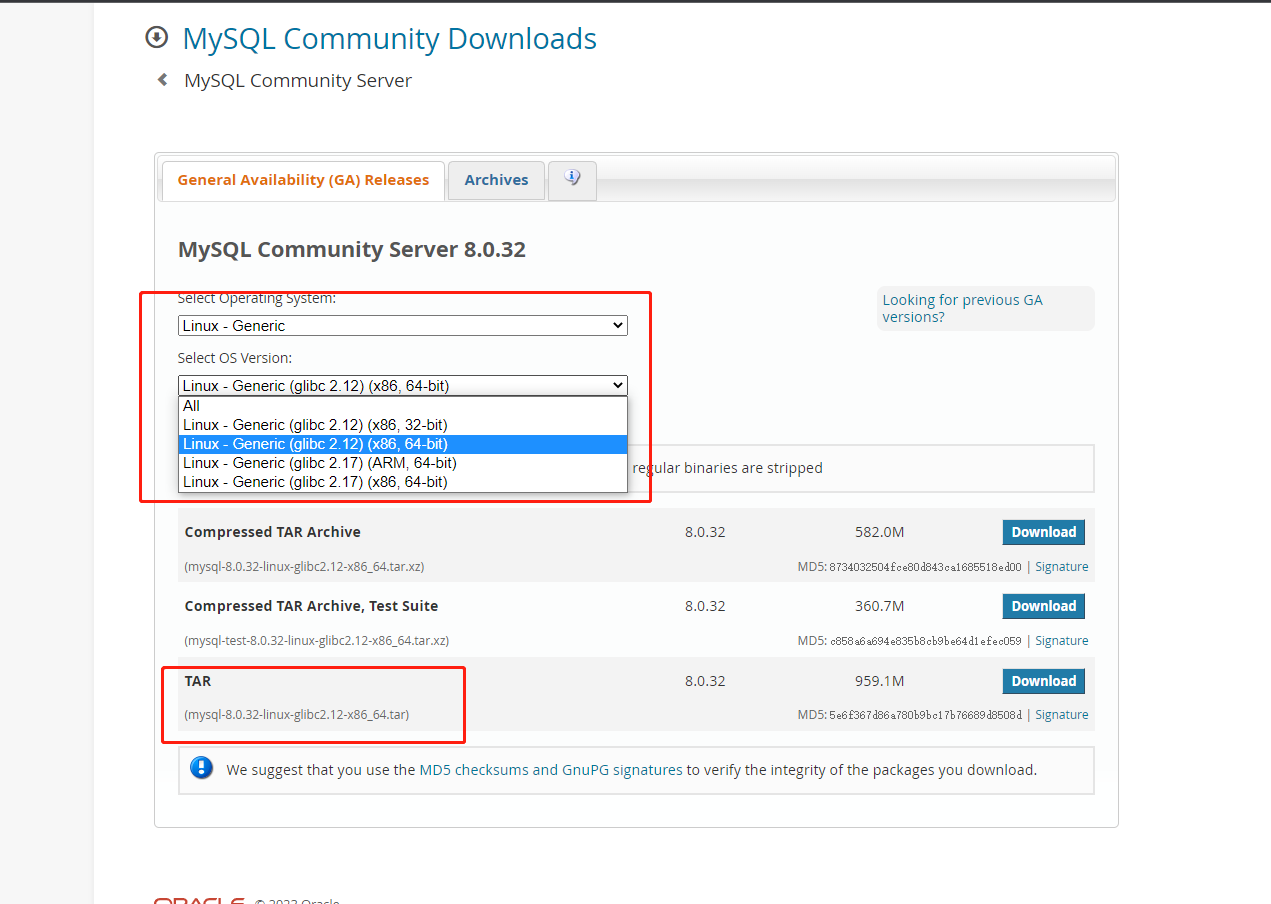
Task: Open Signature link for the TAR file
Action: [1061, 714]
